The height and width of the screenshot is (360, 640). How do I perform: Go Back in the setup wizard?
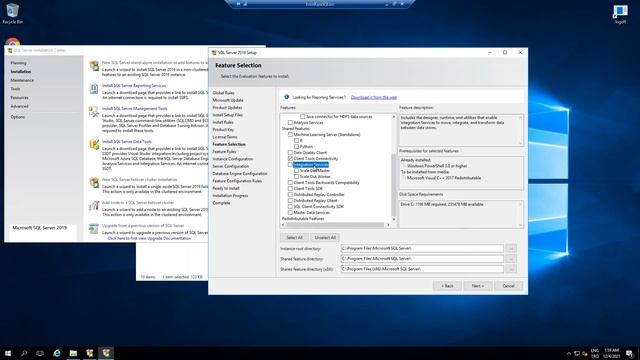pos(447,286)
